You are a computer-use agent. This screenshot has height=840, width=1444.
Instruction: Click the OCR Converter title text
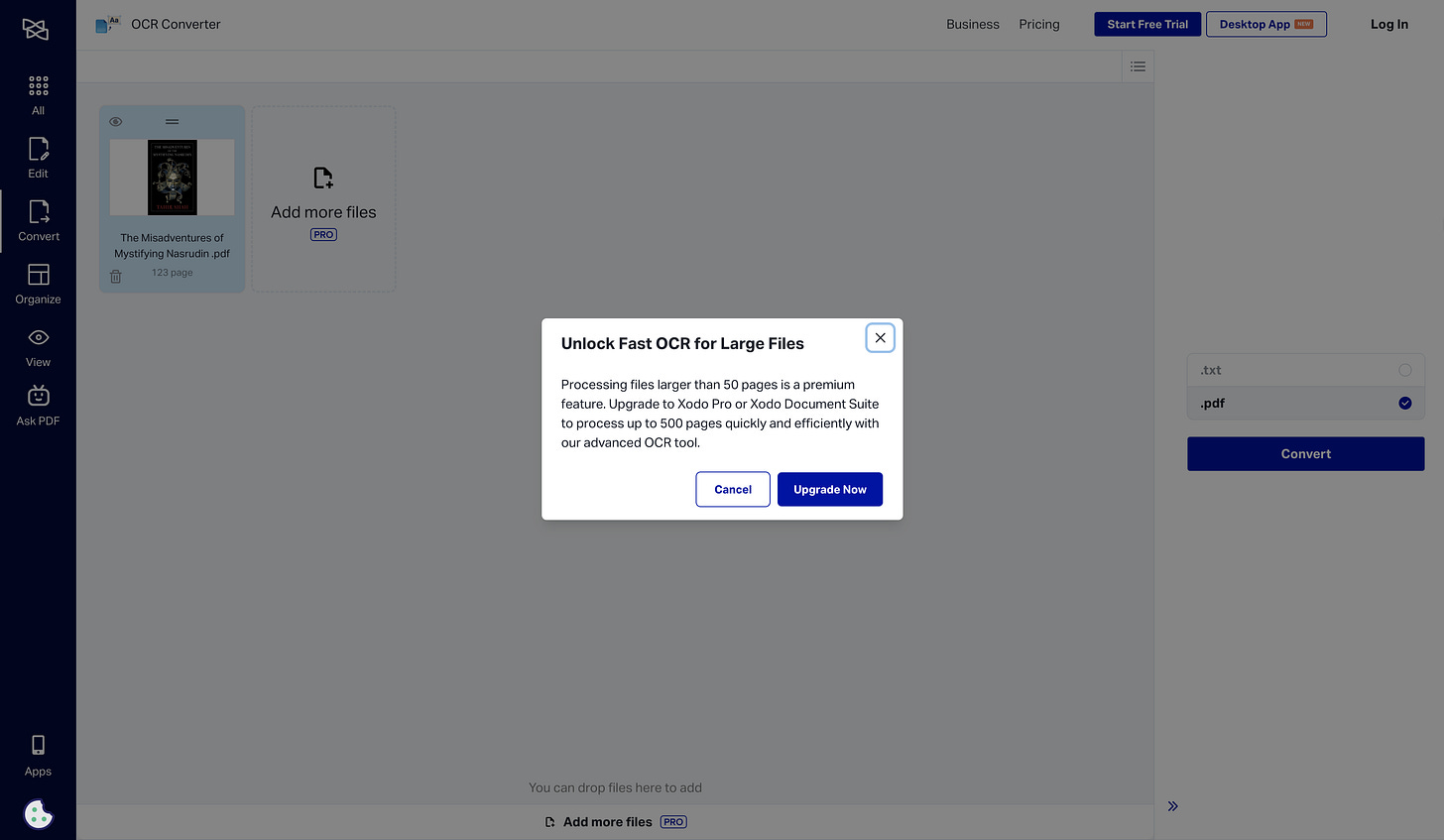click(x=176, y=24)
